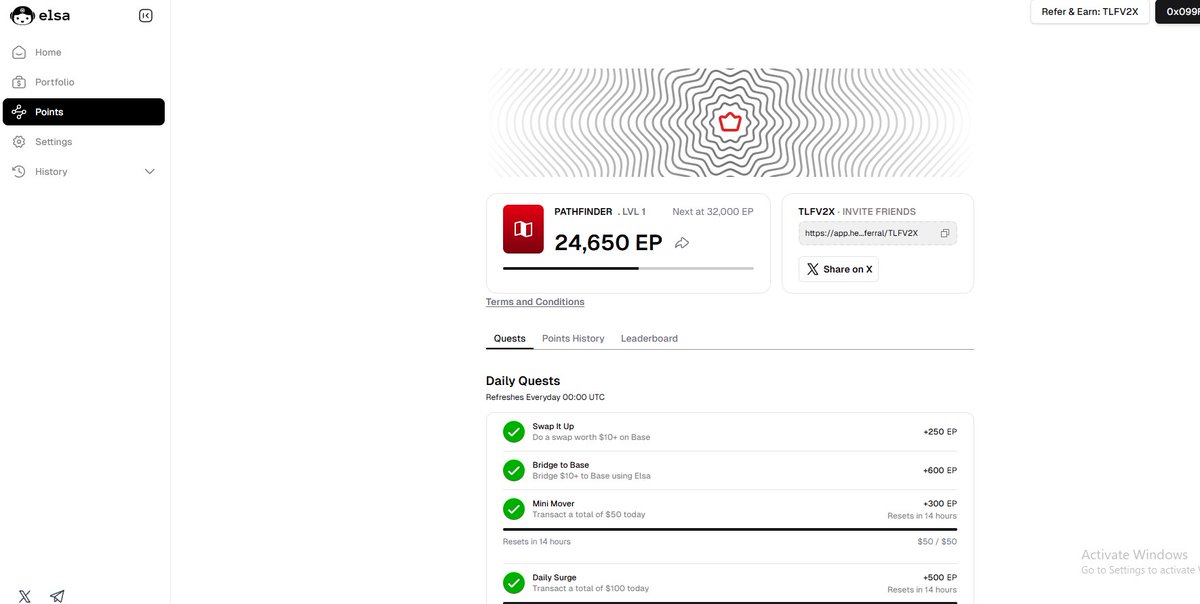Click the Daily Surge quest title
Image resolution: width=1200 pixels, height=604 pixels.
pos(555,578)
